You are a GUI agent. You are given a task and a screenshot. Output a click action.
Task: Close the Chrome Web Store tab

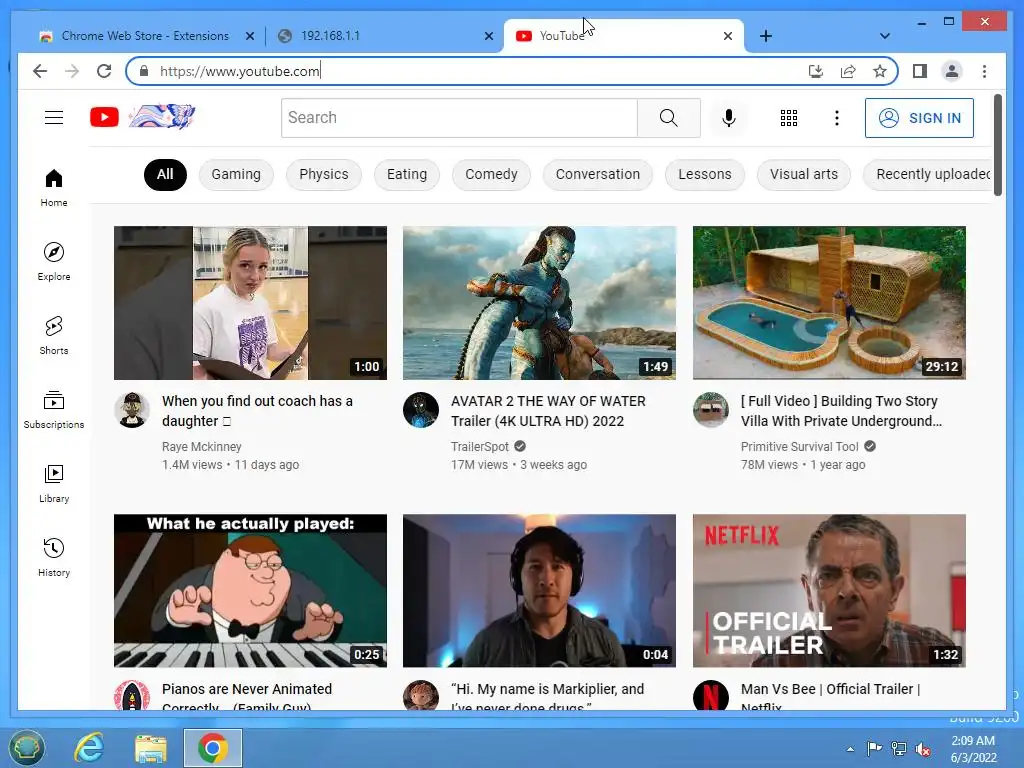coord(249,36)
